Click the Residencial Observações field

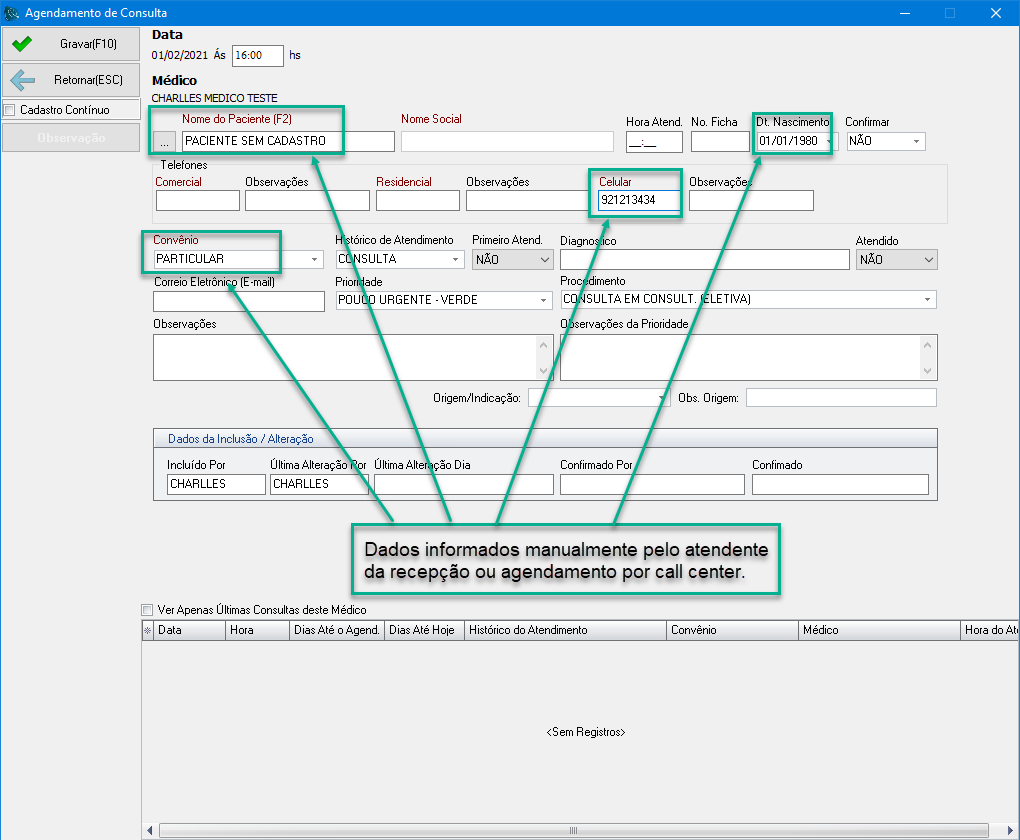click(x=528, y=200)
